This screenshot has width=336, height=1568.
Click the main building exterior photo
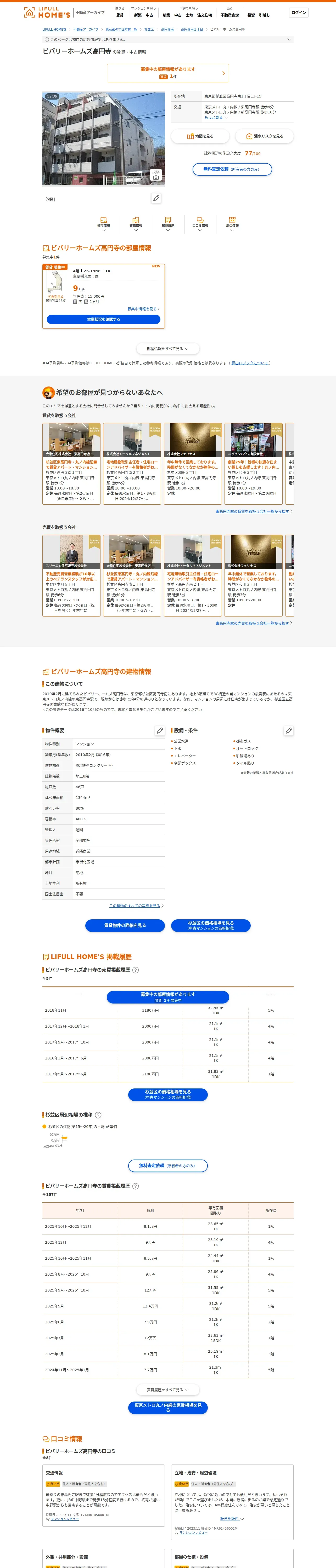pyautogui.click(x=104, y=139)
